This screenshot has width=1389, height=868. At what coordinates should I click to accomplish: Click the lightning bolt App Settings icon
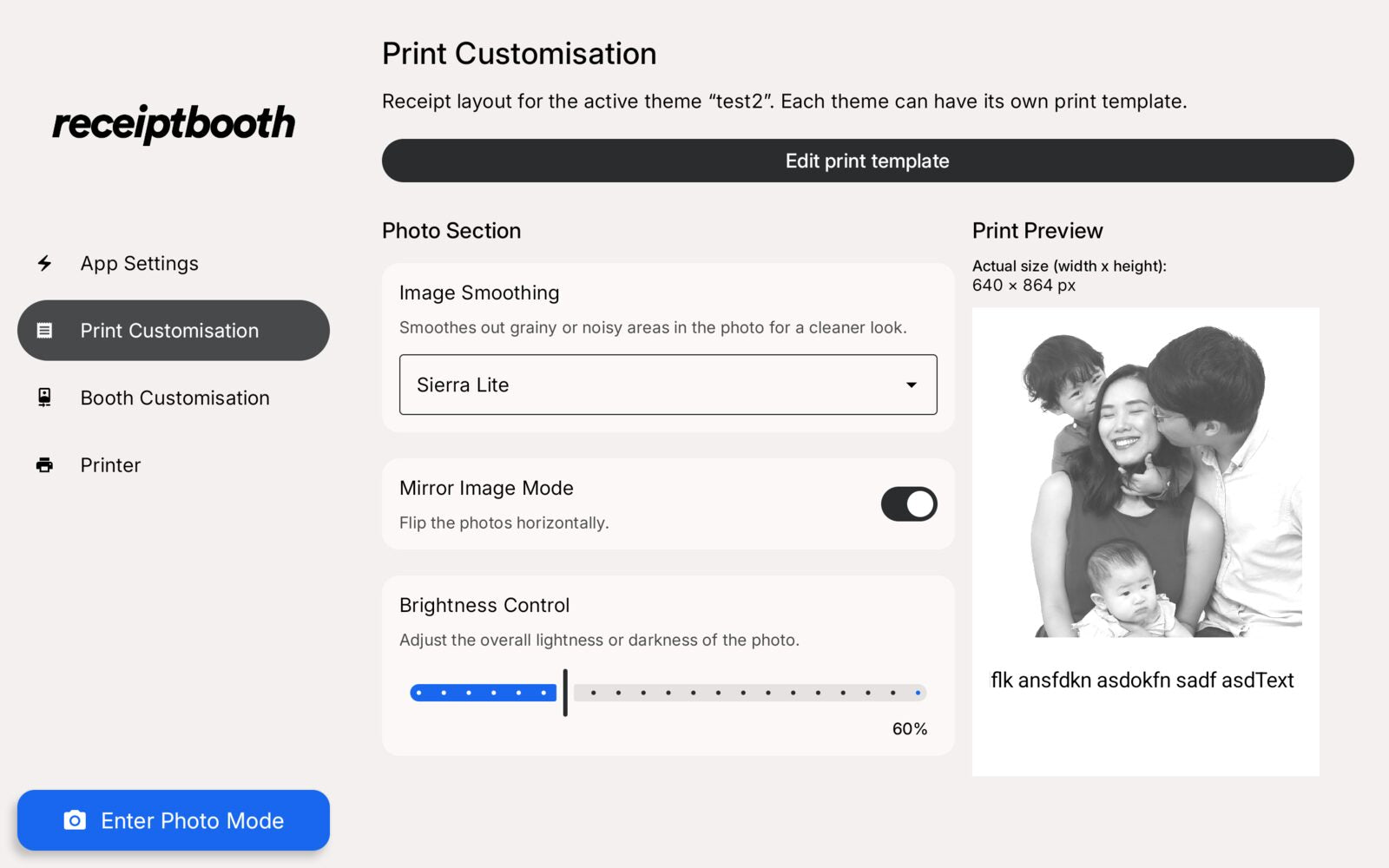(x=44, y=263)
